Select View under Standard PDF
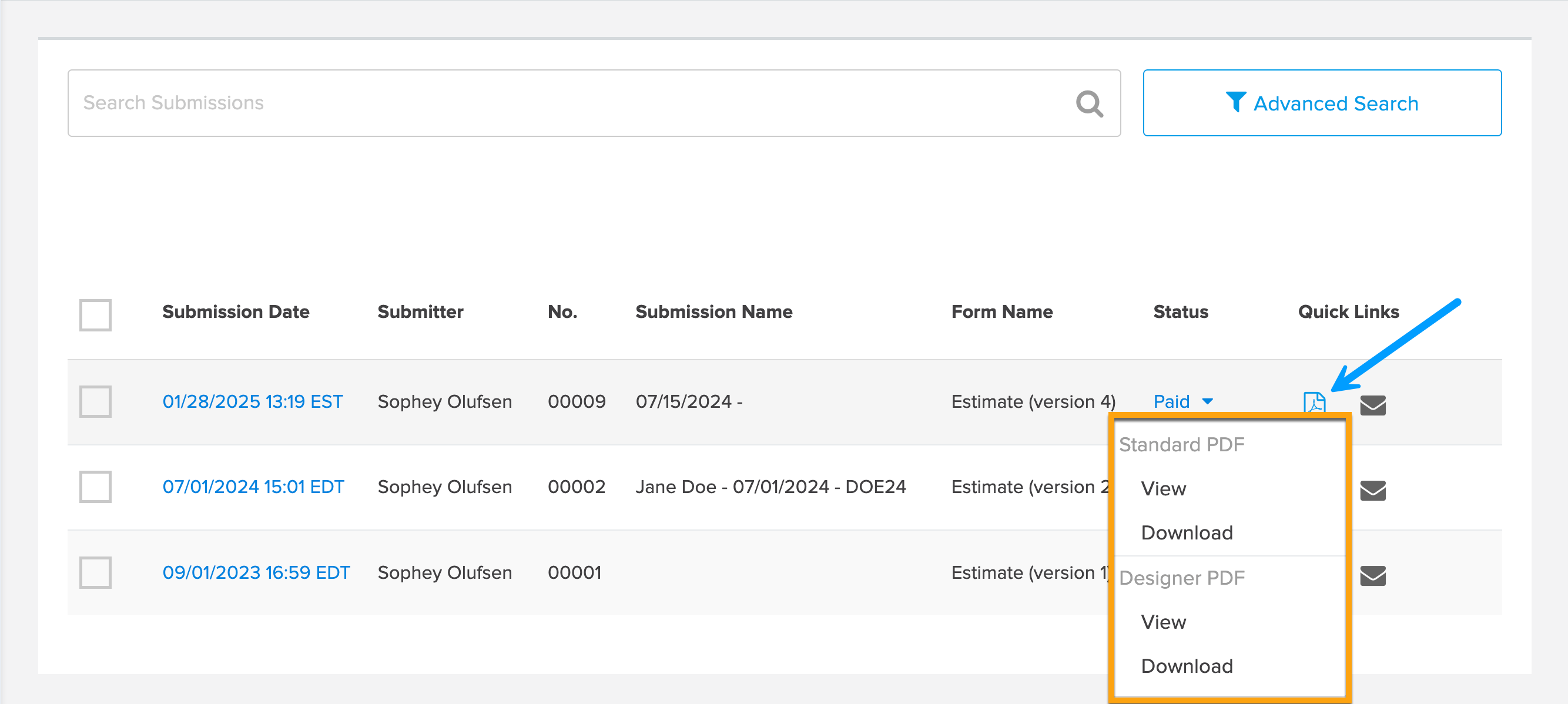Image resolution: width=1568 pixels, height=704 pixels. 1163,488
